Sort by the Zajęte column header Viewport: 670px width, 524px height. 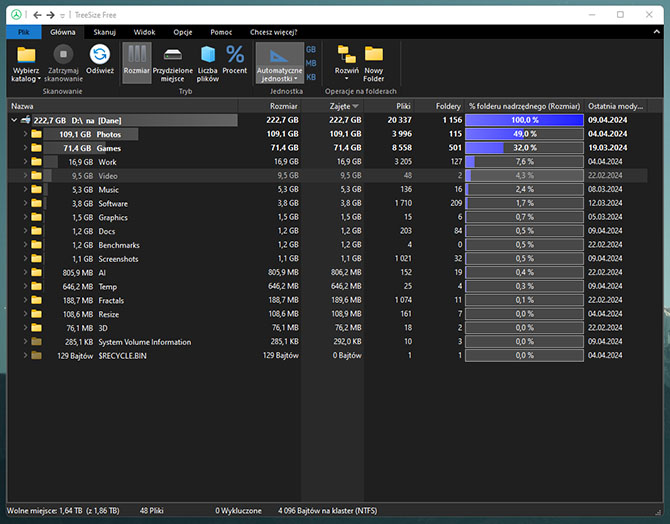[x=332, y=106]
